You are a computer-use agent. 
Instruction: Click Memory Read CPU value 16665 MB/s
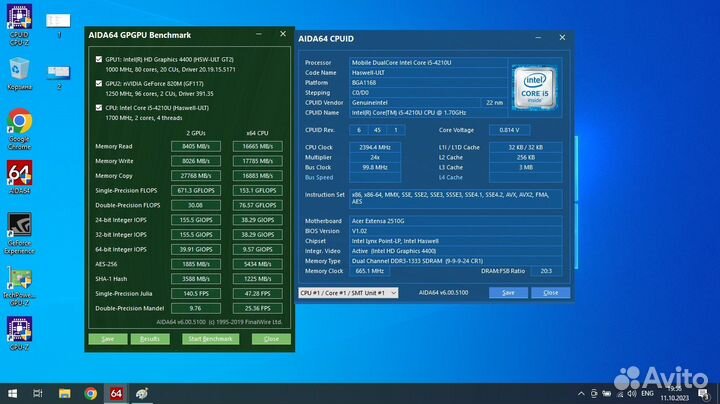257,146
